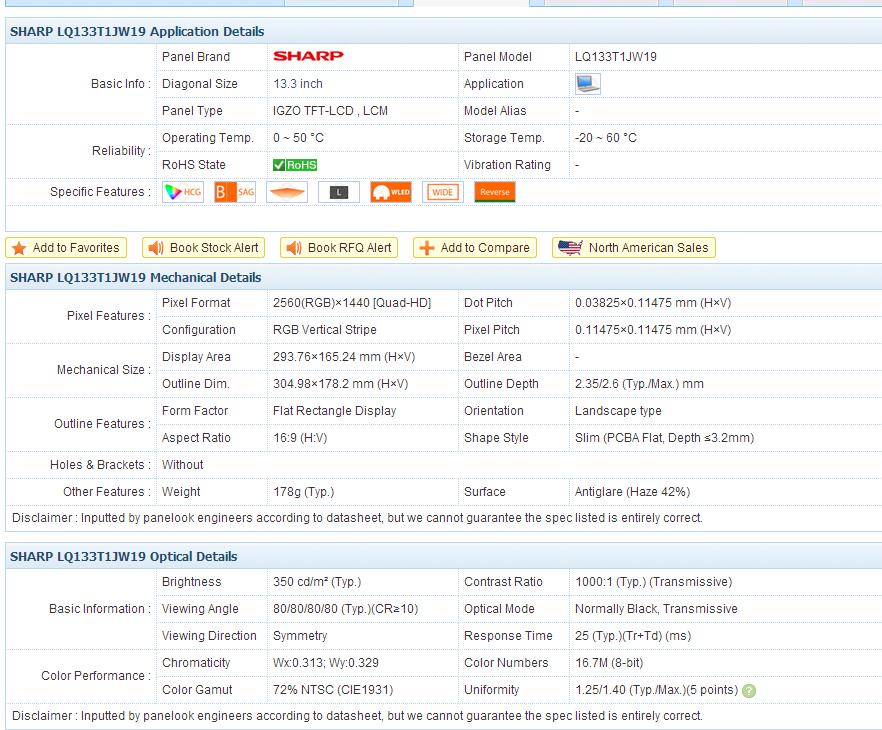This screenshot has height=730, width=882.
Task: Select the pixel pitch value 0.11475×0.11475 mm
Action: [652, 330]
